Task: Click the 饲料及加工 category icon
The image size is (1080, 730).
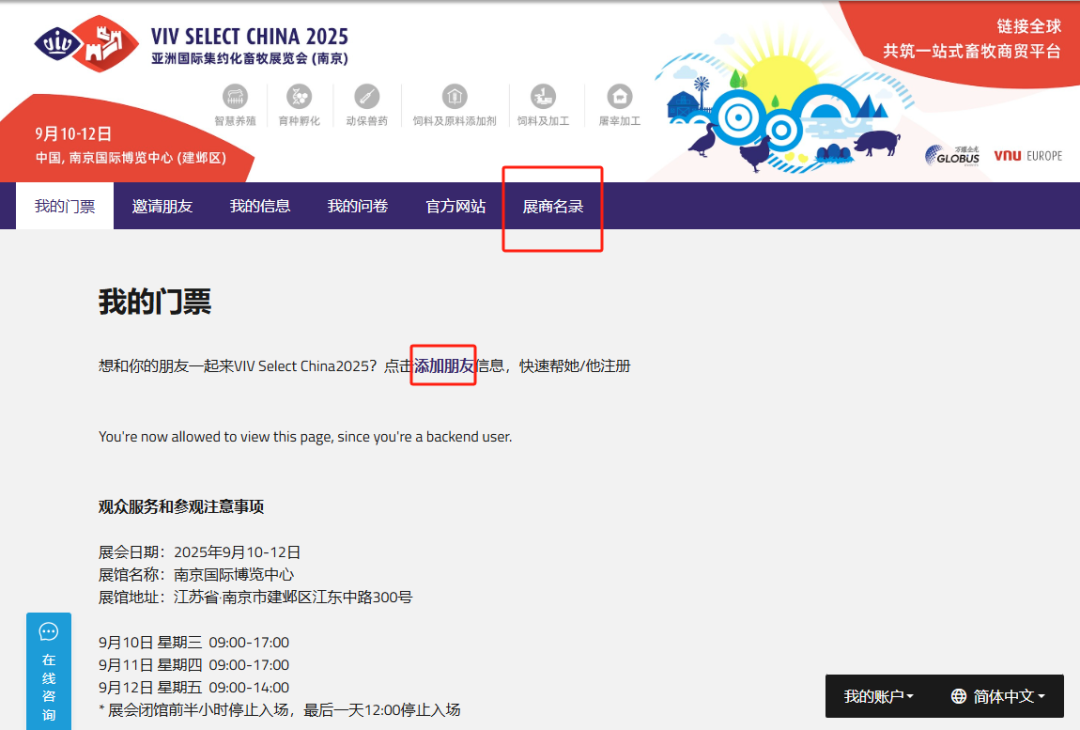Action: click(543, 96)
